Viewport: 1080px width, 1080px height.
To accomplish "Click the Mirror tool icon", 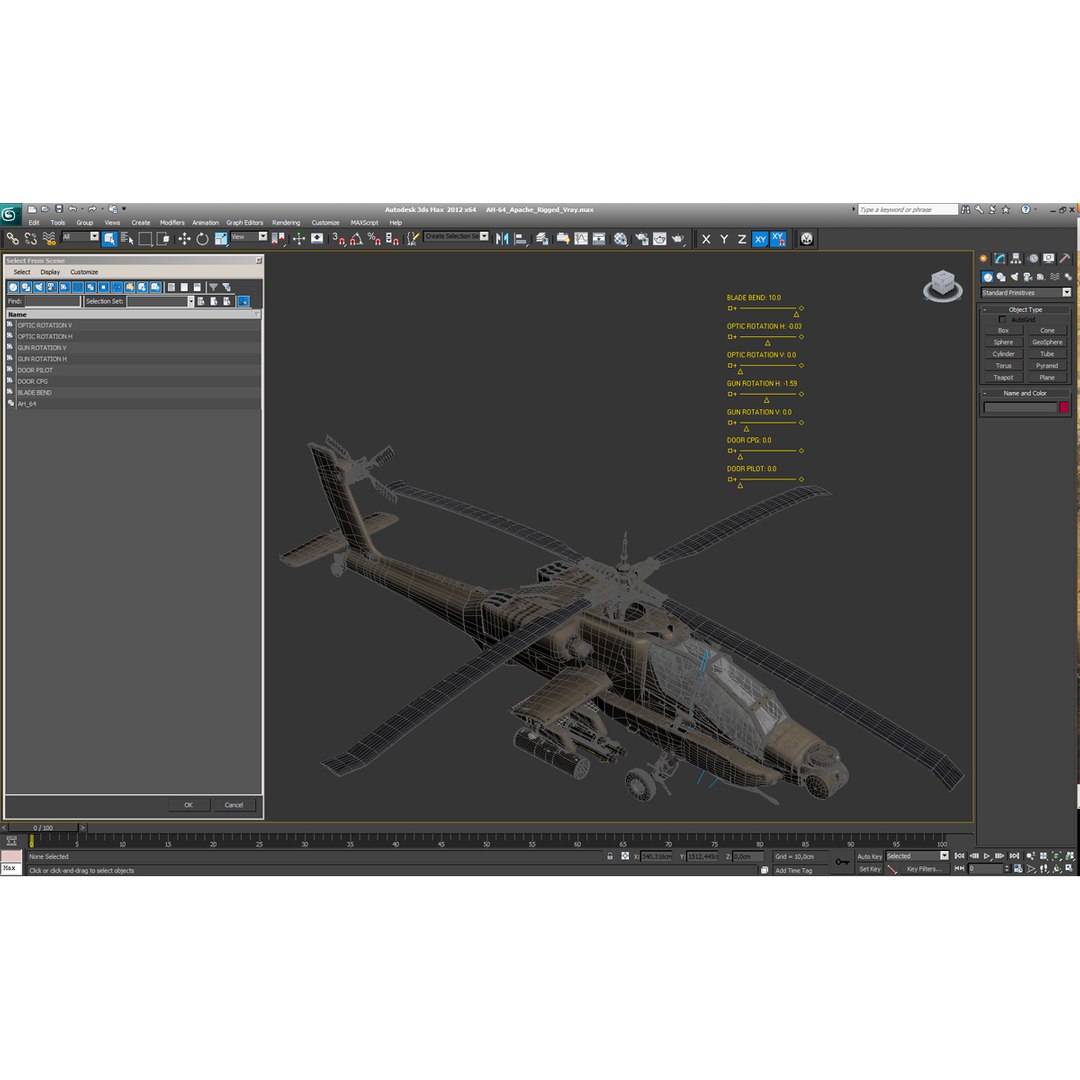I will pos(502,239).
